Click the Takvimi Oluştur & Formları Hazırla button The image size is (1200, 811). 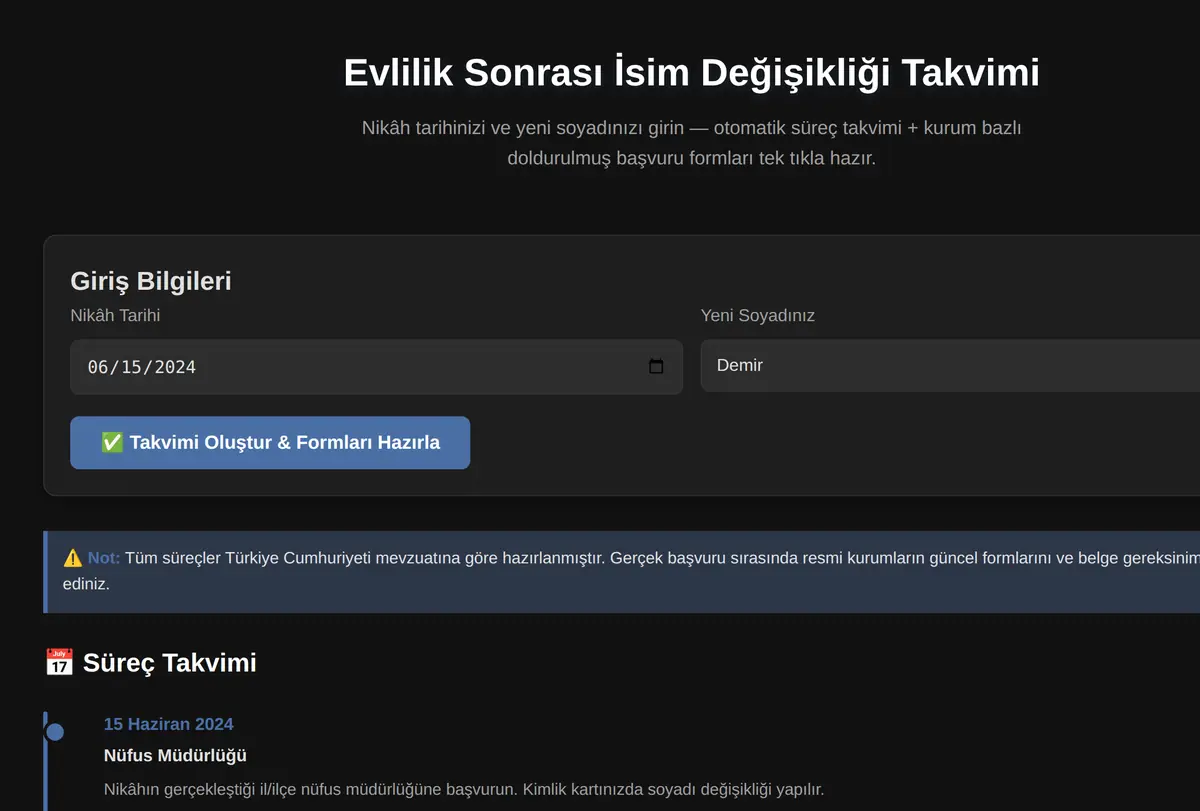point(270,442)
